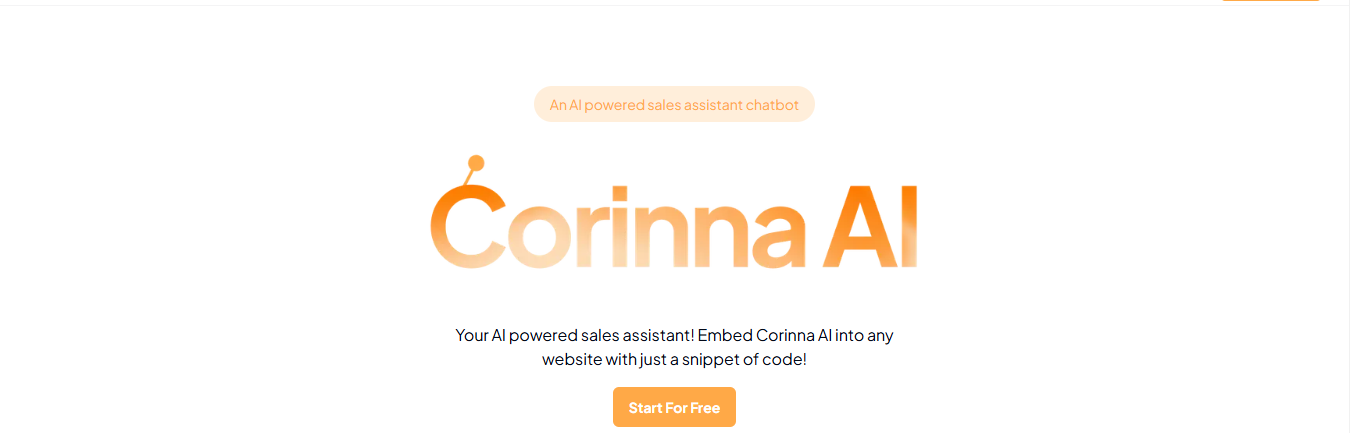Click the dotted letter 'i' in the Corinna logo
The width and height of the screenshot is (1350, 433).
(620, 227)
